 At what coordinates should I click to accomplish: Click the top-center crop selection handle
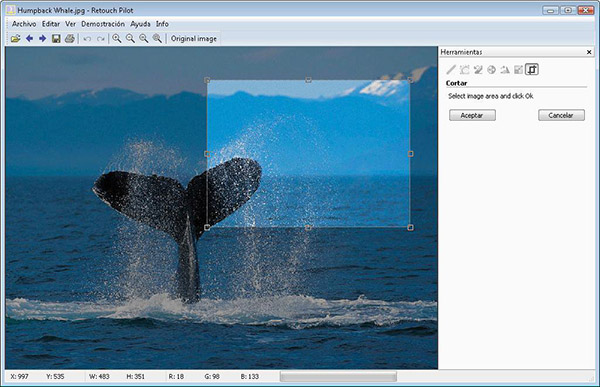[308, 80]
